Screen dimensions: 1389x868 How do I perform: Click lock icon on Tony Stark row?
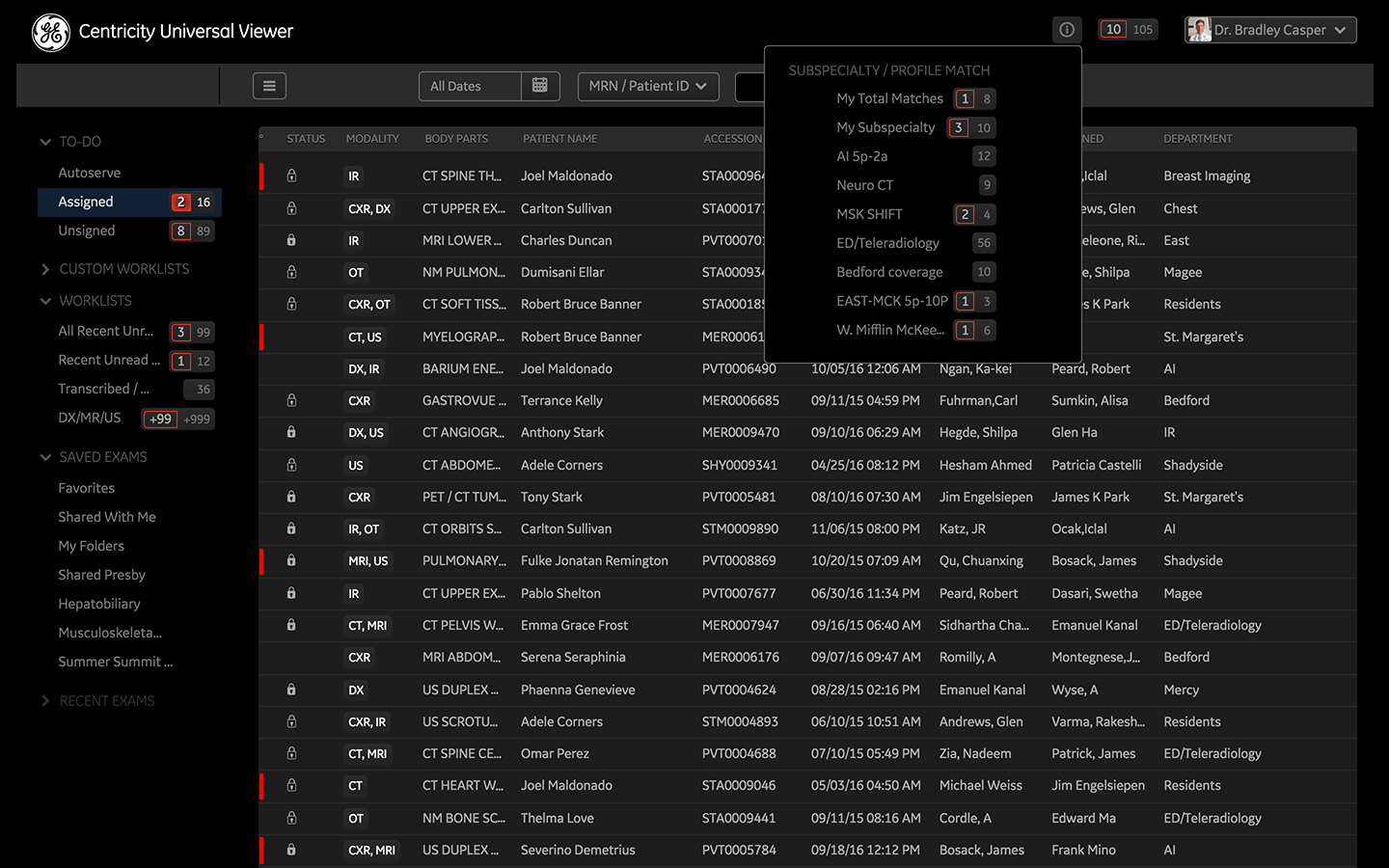click(291, 497)
